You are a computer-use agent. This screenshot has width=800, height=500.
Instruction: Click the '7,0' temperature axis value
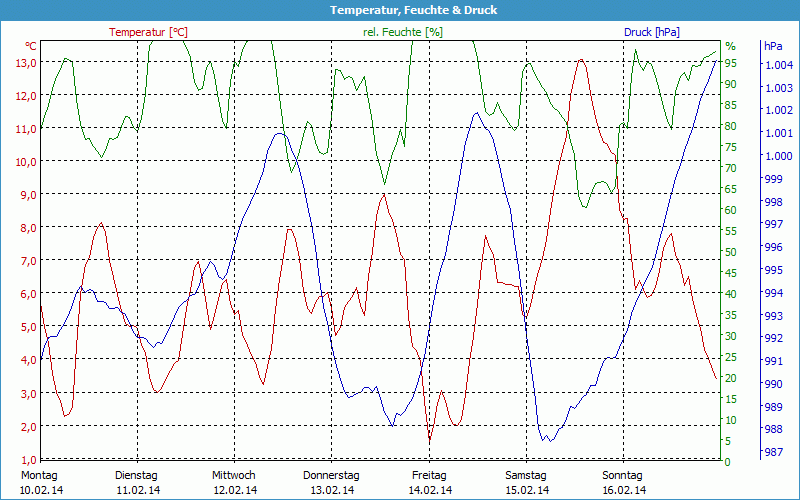(28, 261)
